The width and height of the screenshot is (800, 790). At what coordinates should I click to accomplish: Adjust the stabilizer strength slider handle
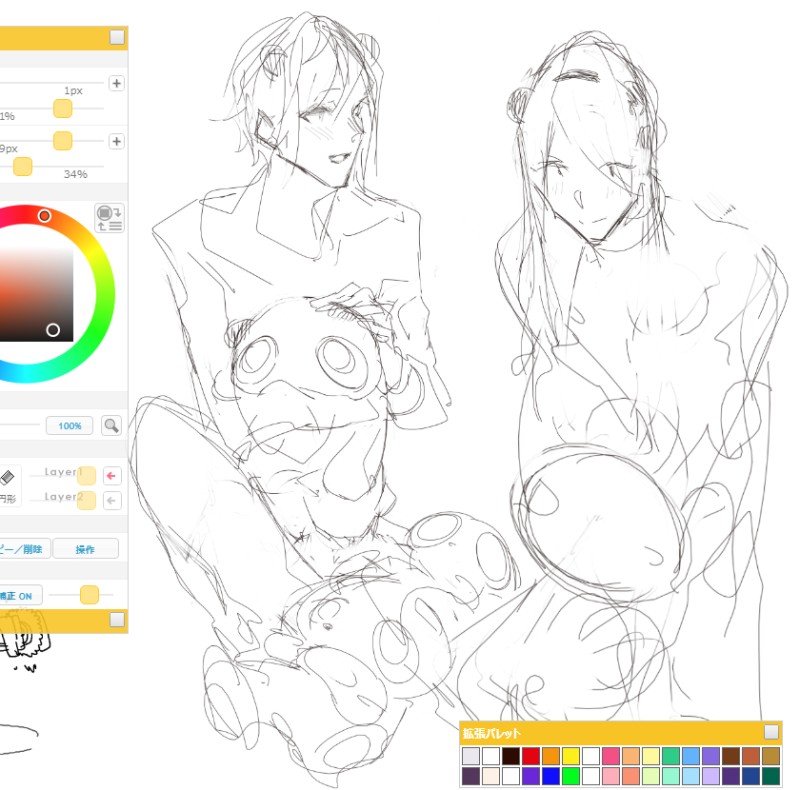coord(89,595)
